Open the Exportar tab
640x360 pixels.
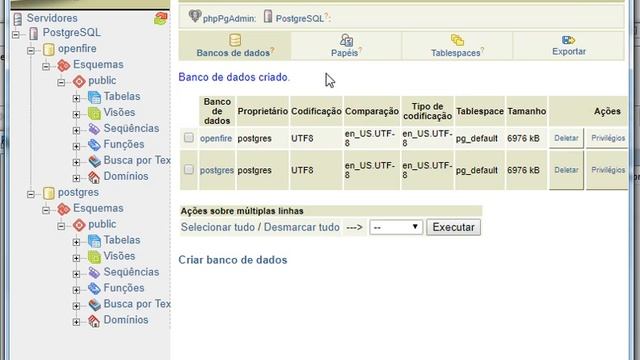tap(569, 46)
